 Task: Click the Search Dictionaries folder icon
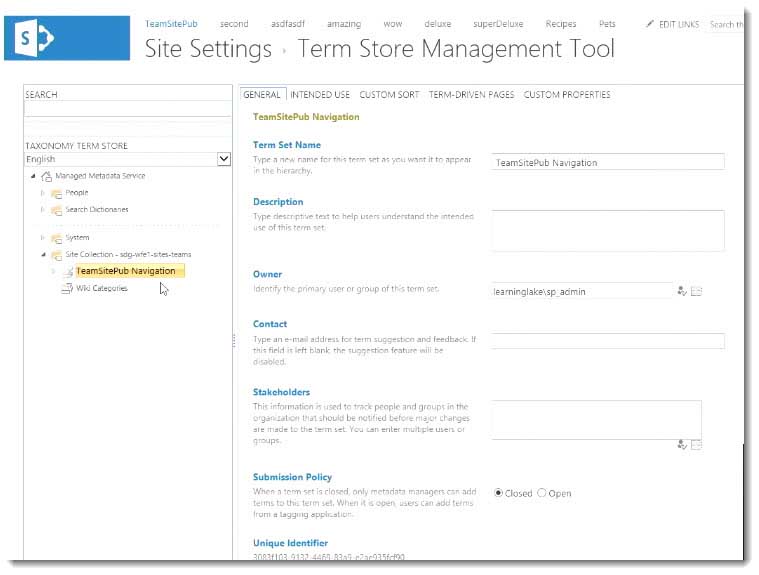(x=57, y=210)
